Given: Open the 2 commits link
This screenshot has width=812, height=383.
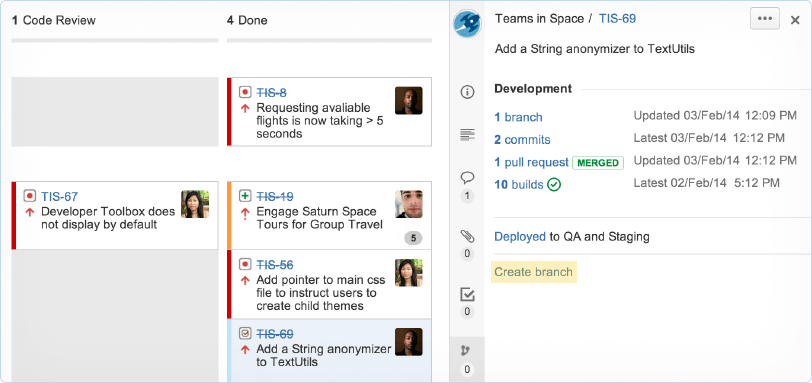Looking at the screenshot, I should tap(522, 140).
